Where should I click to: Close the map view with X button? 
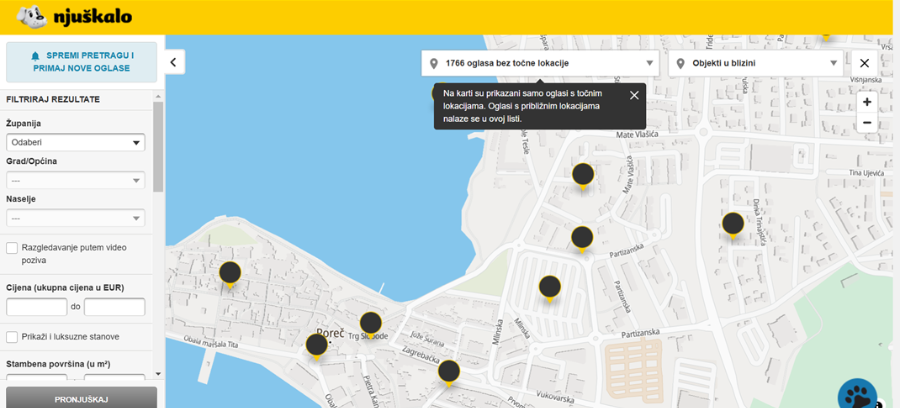(x=865, y=63)
